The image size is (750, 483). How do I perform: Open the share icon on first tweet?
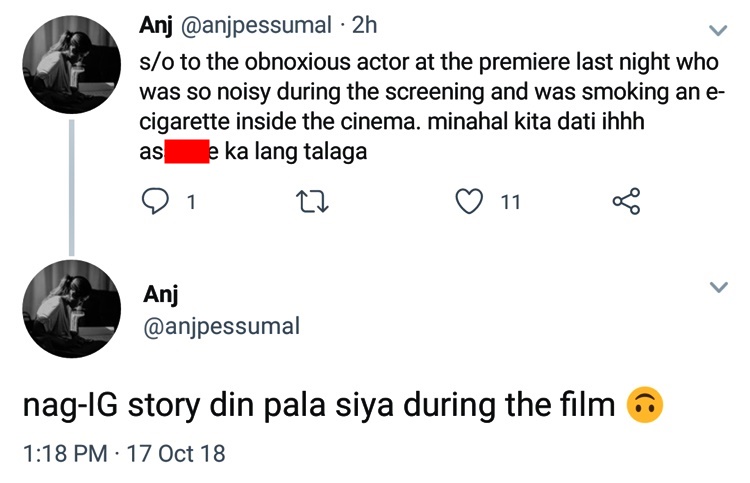625,202
